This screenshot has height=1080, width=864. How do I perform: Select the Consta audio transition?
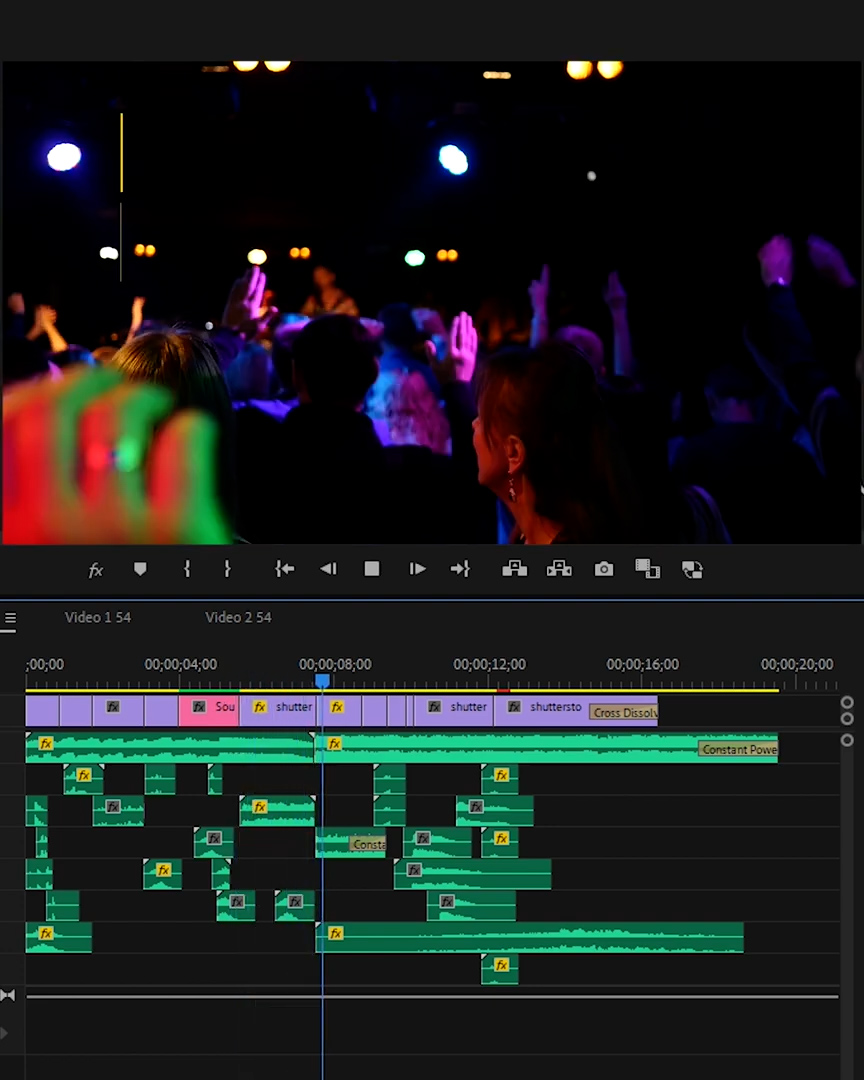[367, 844]
